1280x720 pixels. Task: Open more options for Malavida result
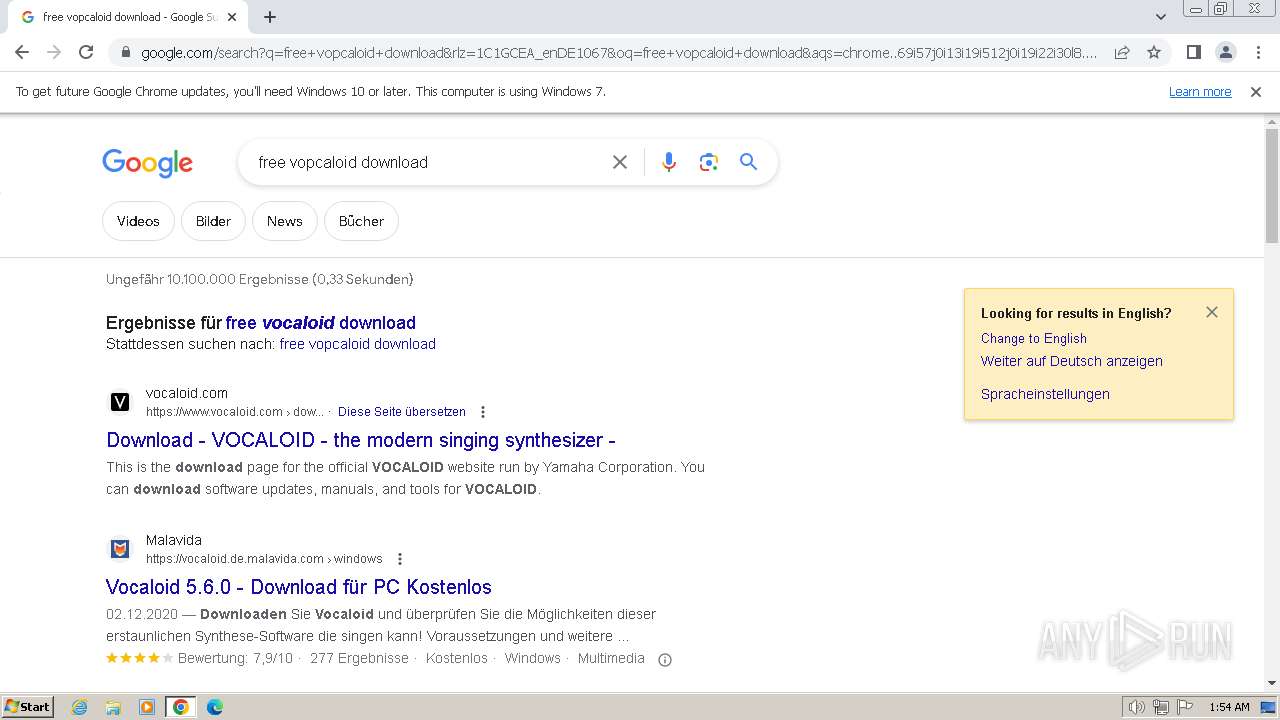pyautogui.click(x=400, y=559)
